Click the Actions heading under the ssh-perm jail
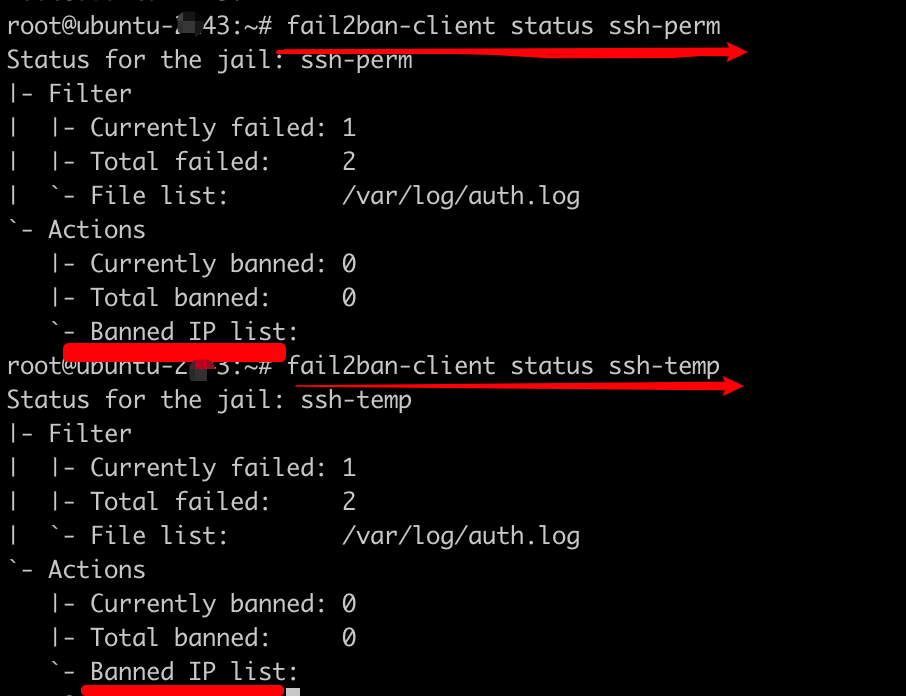Viewport: 906px width, 696px height. (x=96, y=230)
